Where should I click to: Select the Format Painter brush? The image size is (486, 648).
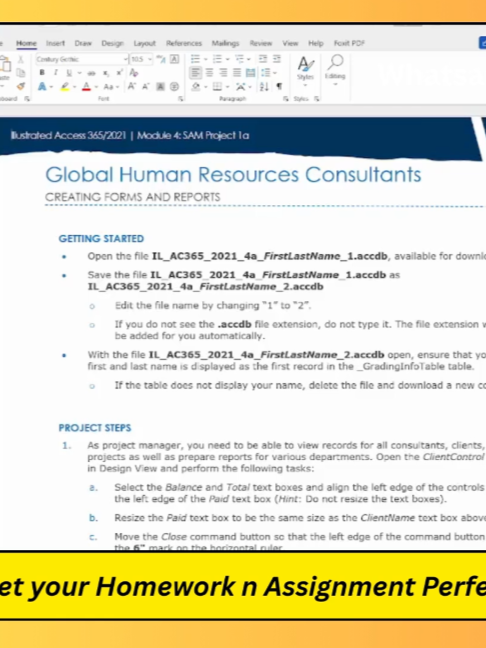click(x=21, y=86)
